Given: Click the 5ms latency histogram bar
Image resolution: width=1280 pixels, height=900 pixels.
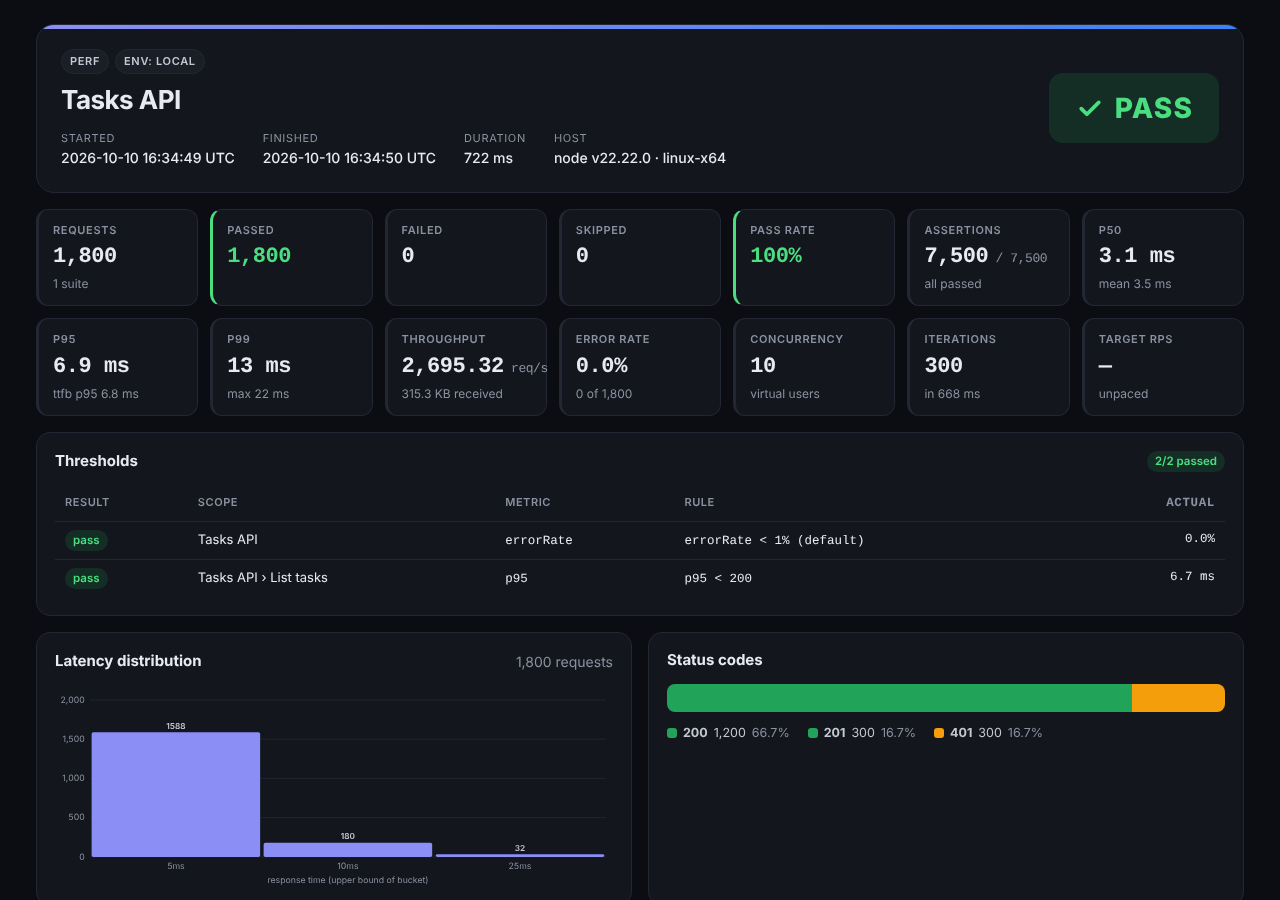Looking at the screenshot, I should (176, 794).
